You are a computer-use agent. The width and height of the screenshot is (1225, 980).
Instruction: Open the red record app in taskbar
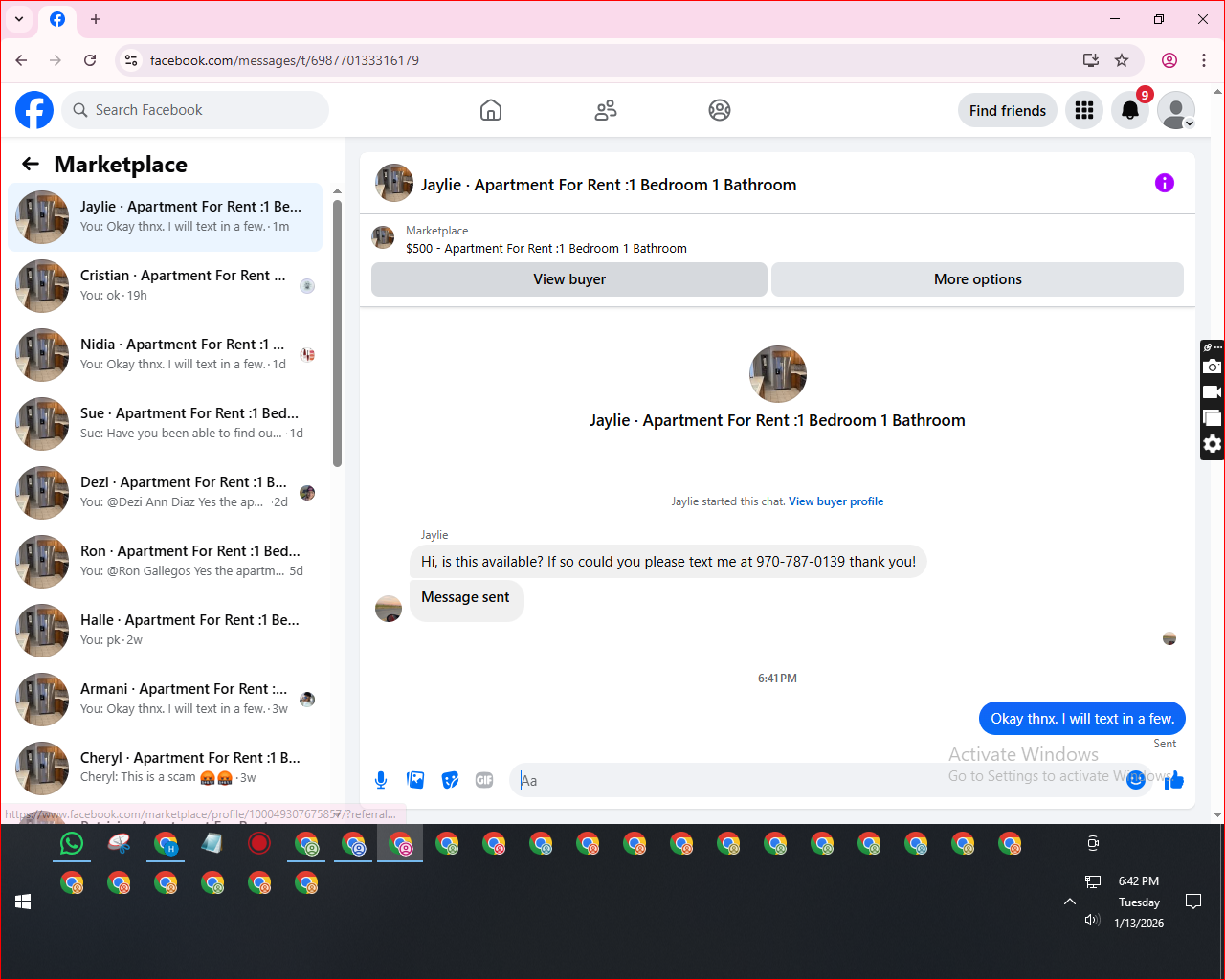259,843
